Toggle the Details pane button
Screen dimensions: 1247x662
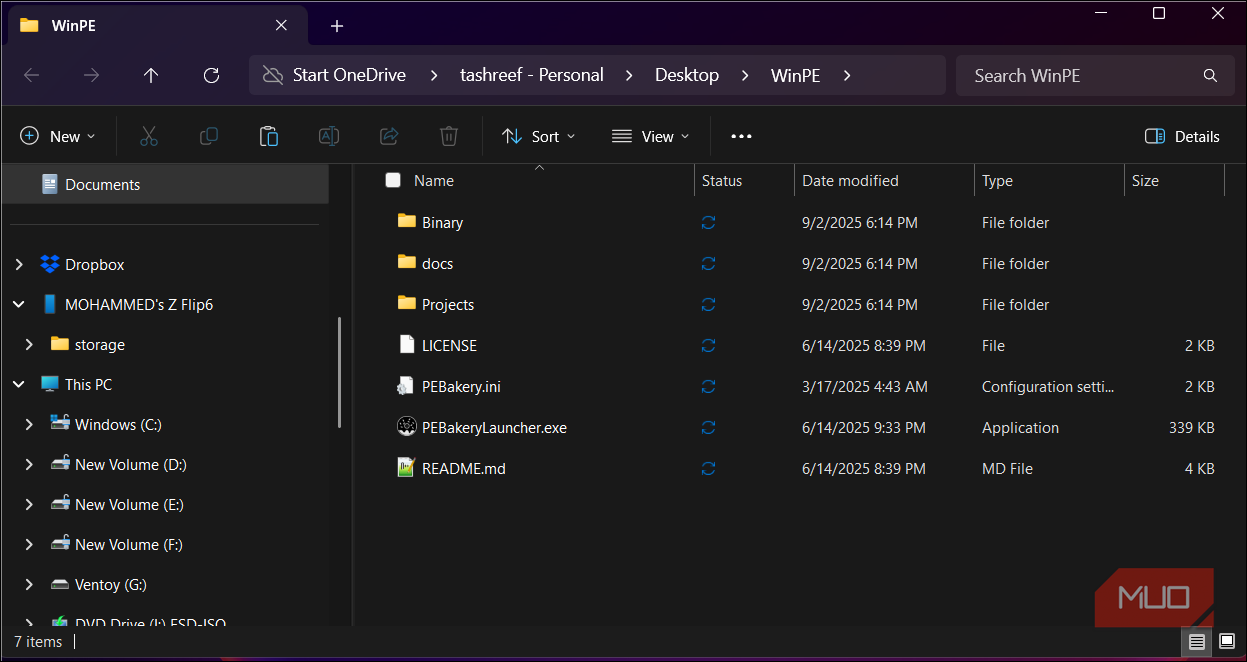1182,136
